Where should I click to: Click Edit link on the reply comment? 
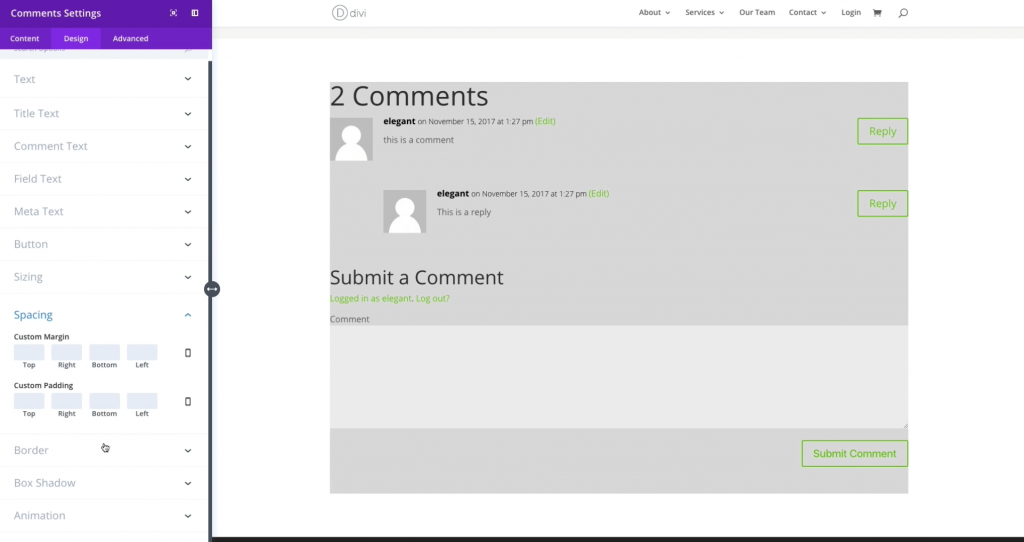point(599,194)
